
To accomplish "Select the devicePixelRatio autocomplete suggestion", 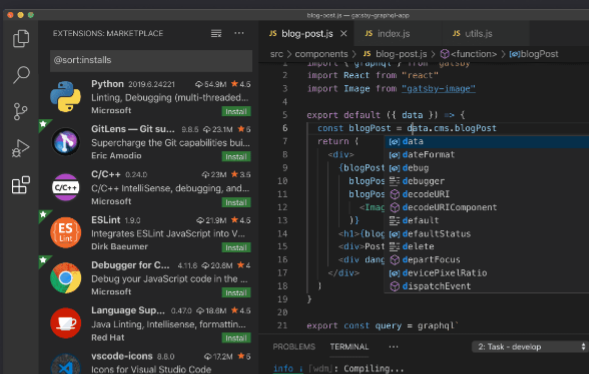I will [487, 273].
